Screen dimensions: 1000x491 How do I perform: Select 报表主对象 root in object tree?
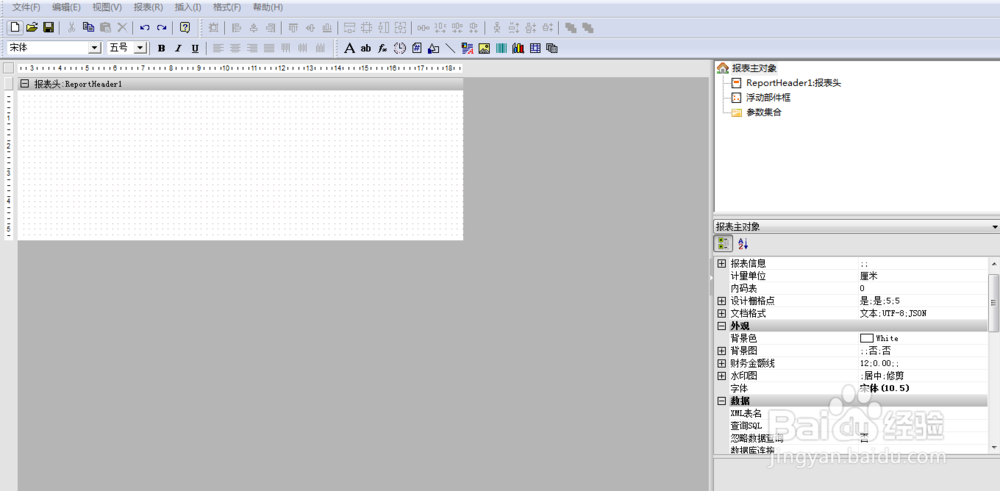[x=754, y=68]
